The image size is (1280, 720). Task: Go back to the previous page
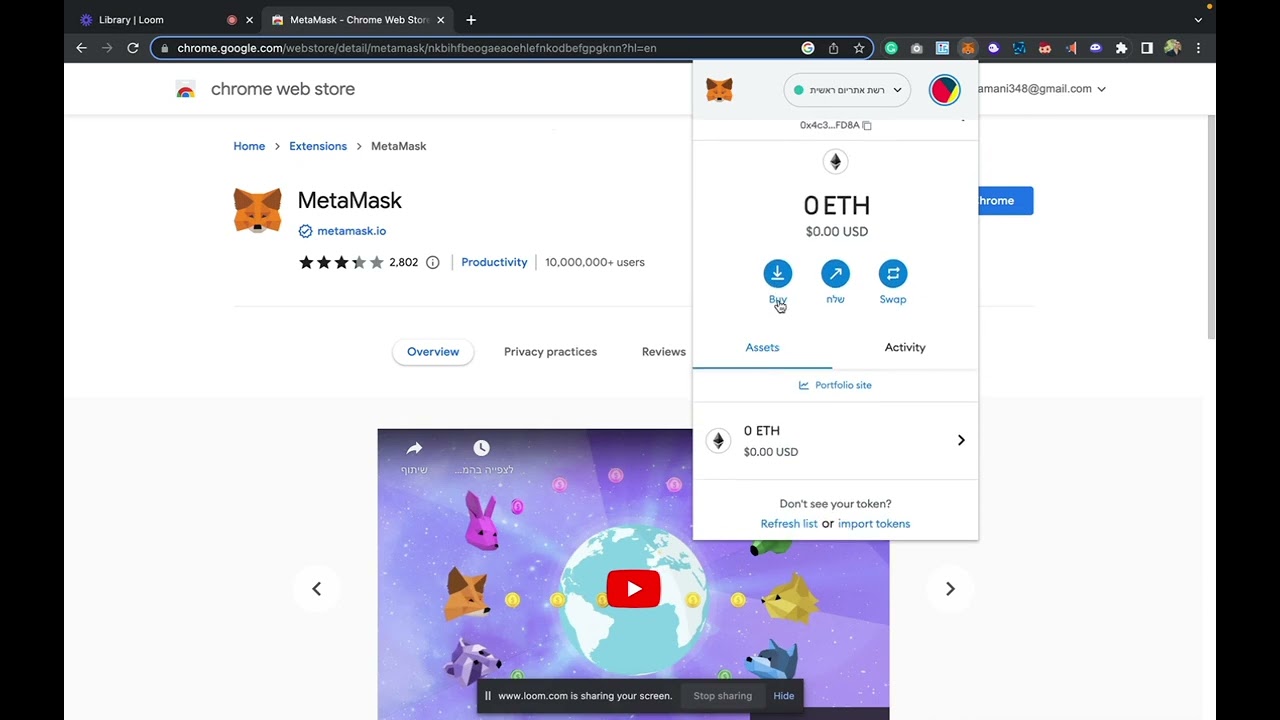[82, 48]
